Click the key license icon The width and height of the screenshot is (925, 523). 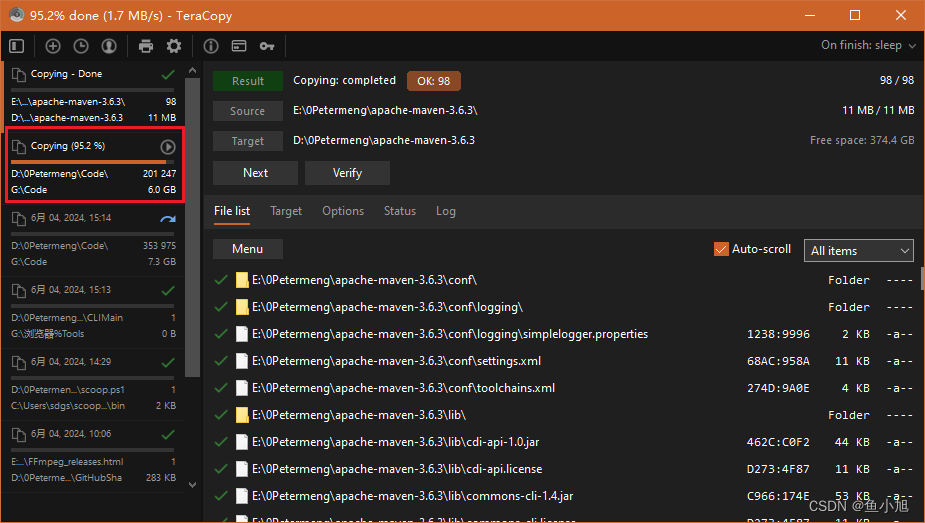tap(267, 46)
